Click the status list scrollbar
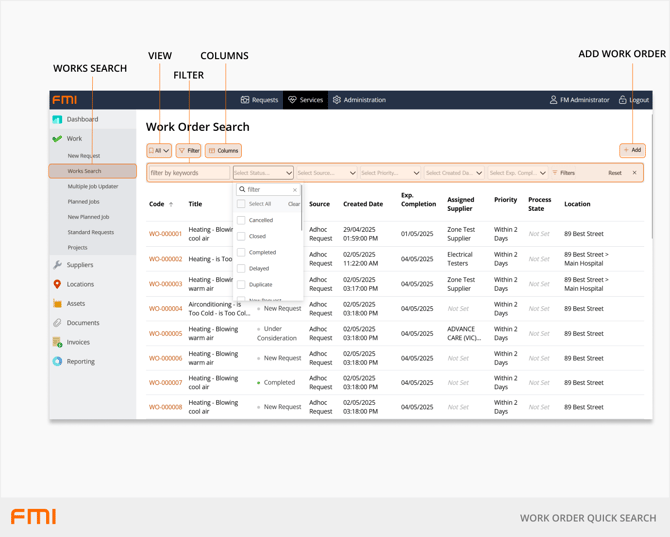The height and width of the screenshot is (537, 670). [301, 209]
